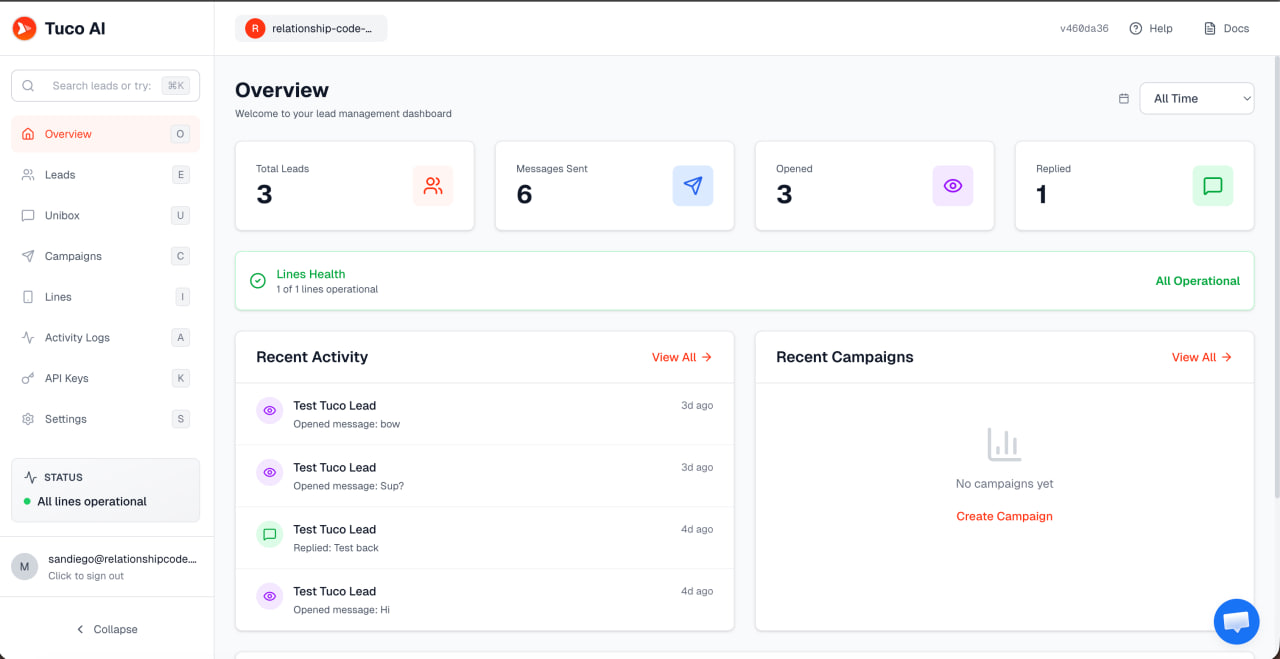The height and width of the screenshot is (659, 1280).
Task: Open the All Time date range dropdown
Action: (x=1196, y=98)
